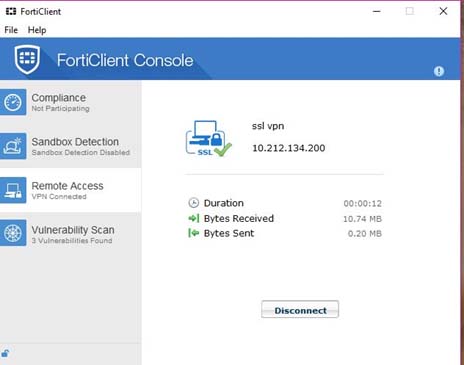Click the FortiClient title bar app icon

click(11, 11)
